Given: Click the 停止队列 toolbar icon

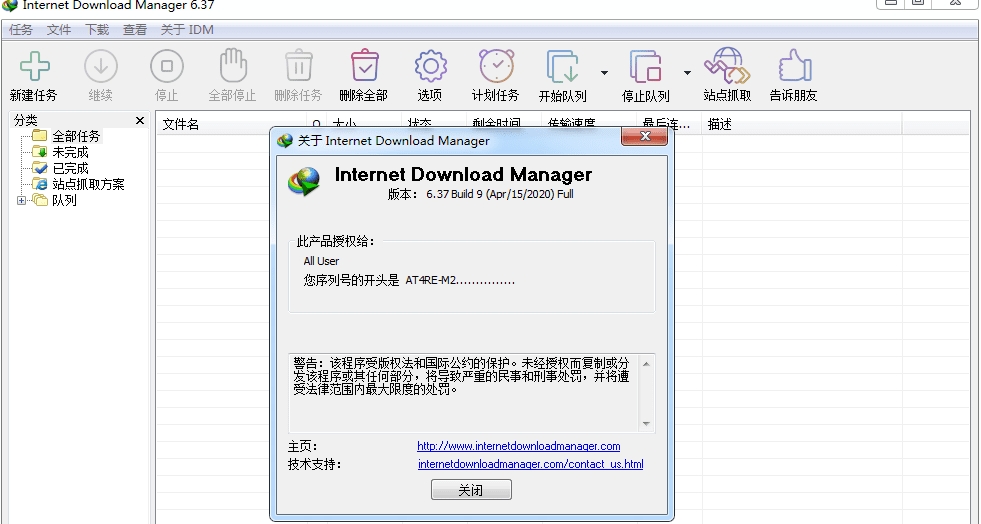Looking at the screenshot, I should (646, 67).
